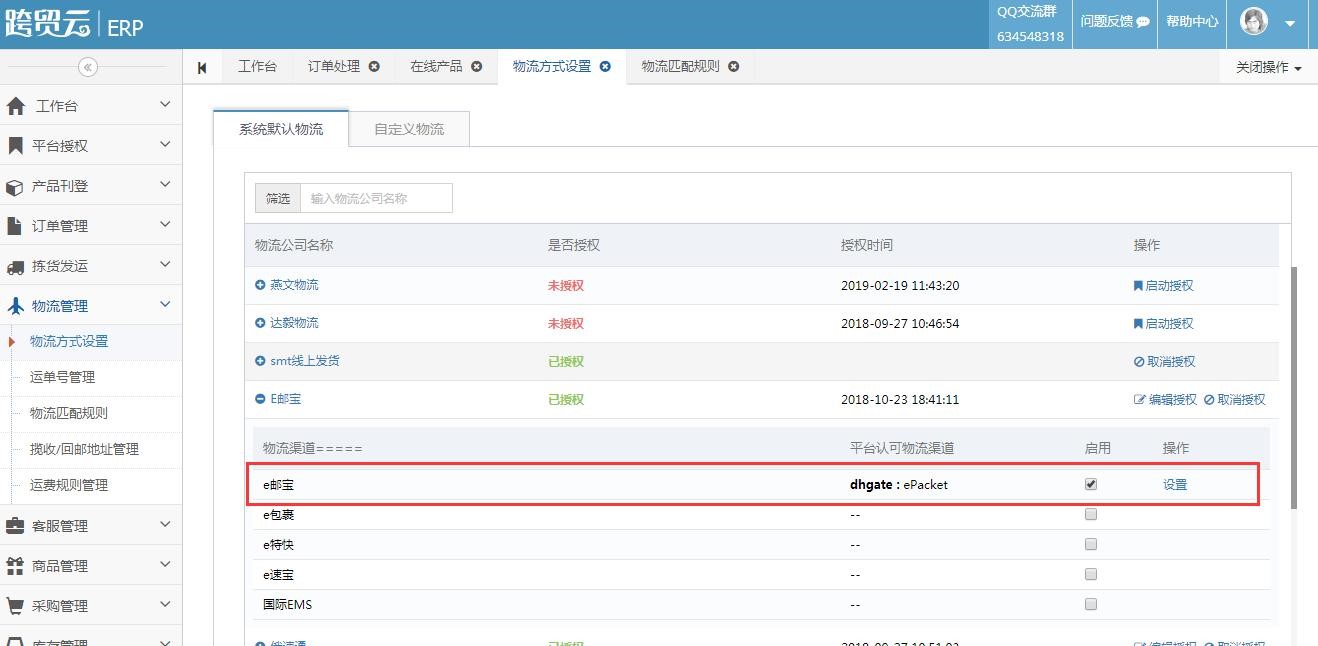The height and width of the screenshot is (646, 1318).
Task: Click 设置 for the e邮宝 channel
Action: click(x=1175, y=484)
